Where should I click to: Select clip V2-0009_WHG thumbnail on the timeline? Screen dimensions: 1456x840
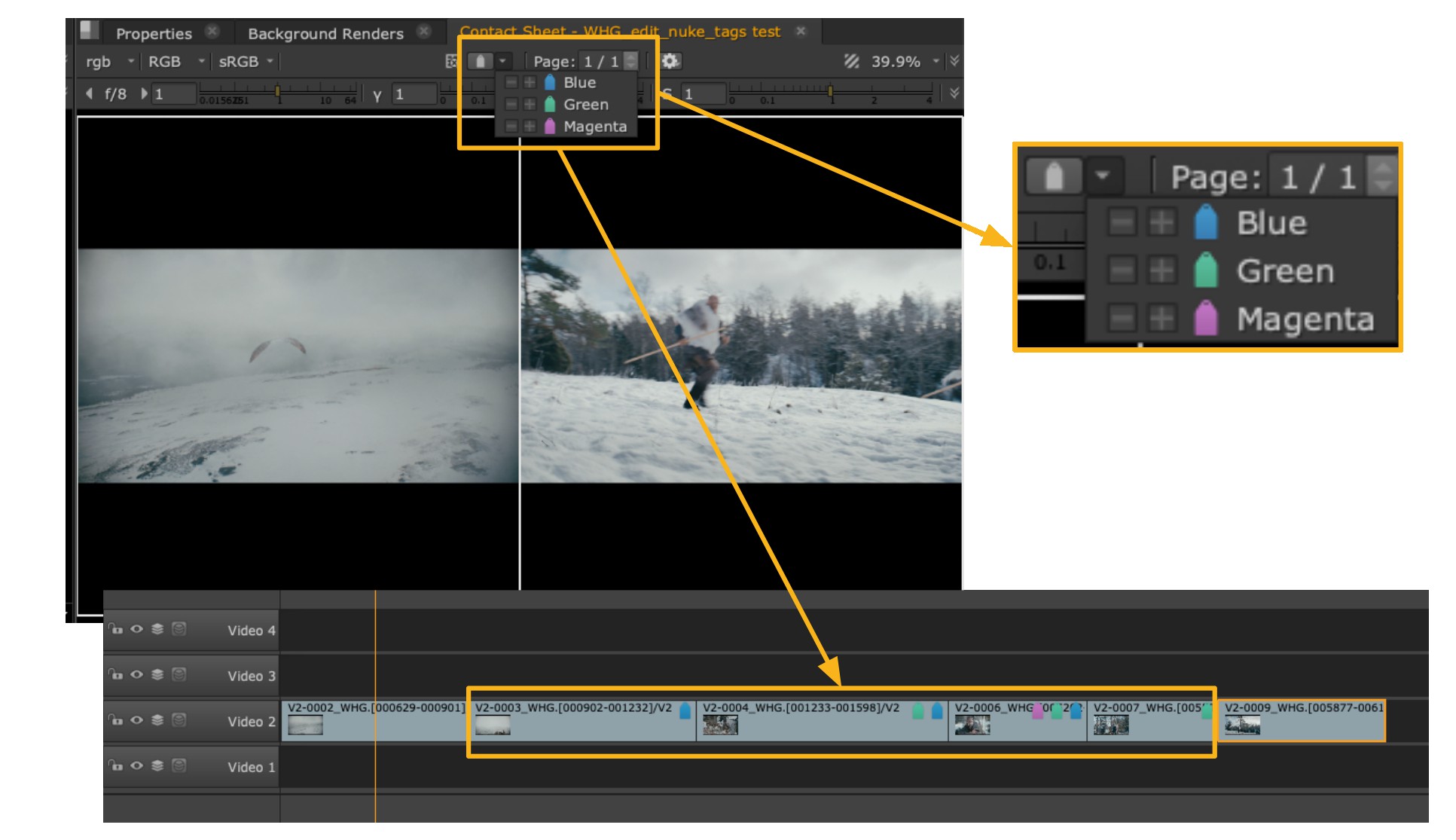(1242, 725)
